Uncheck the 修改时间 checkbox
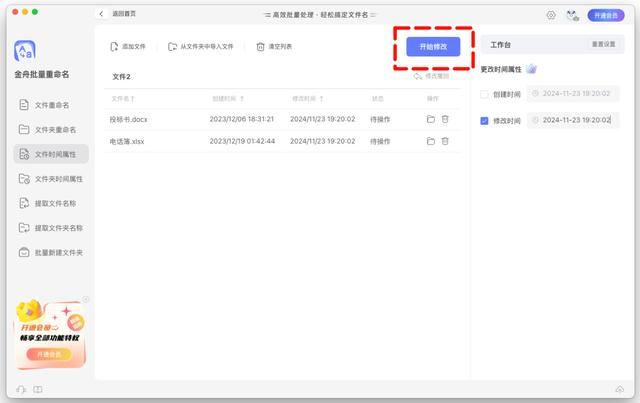640x403 pixels. tap(485, 120)
